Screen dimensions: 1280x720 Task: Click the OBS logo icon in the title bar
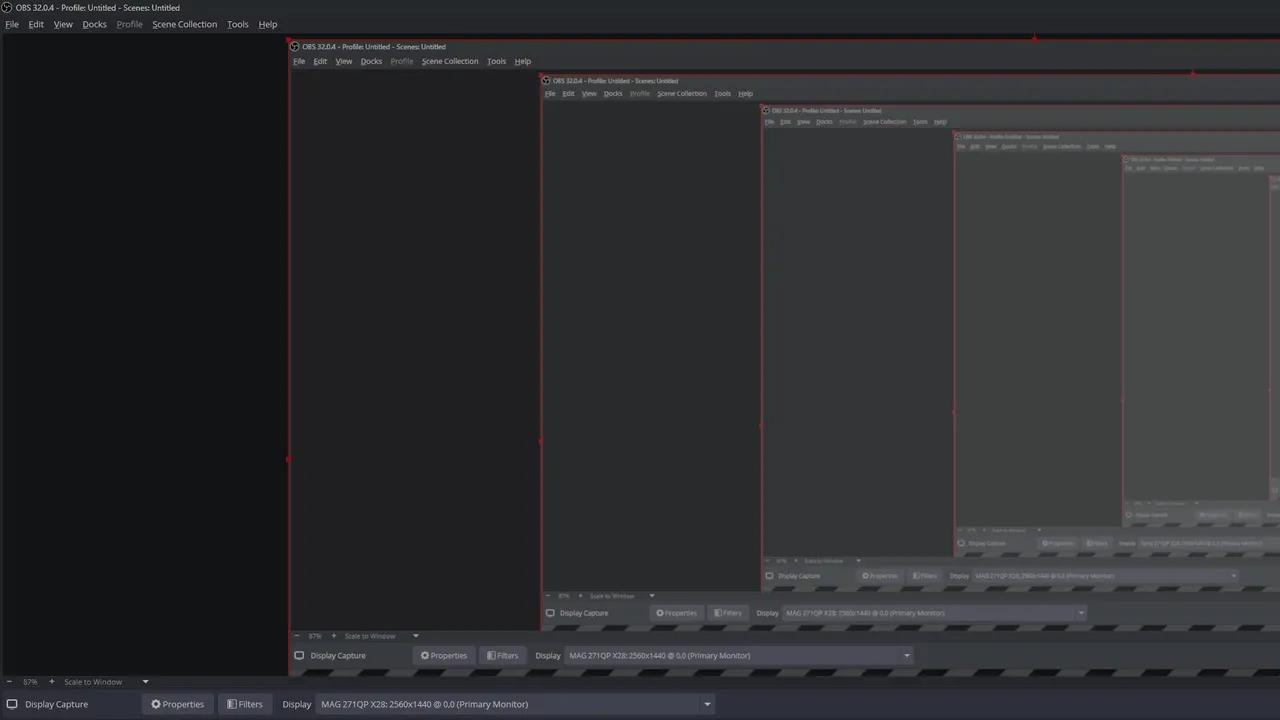(x=7, y=7)
